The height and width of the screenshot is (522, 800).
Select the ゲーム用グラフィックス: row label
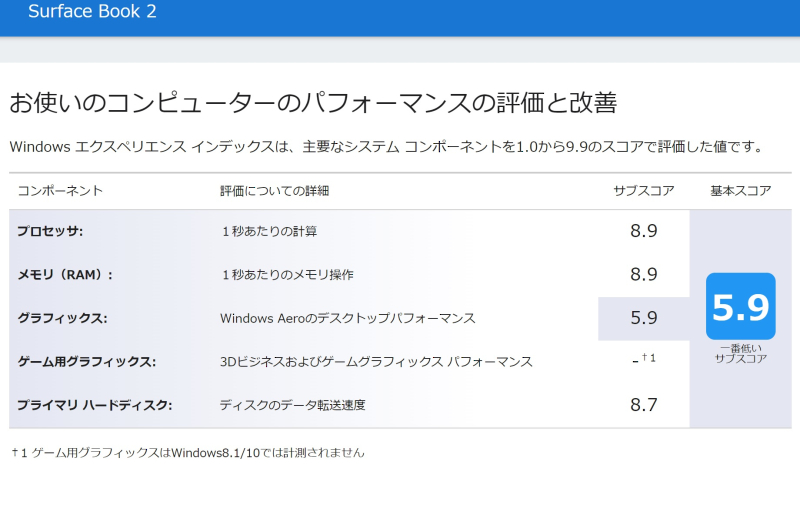click(x=87, y=362)
